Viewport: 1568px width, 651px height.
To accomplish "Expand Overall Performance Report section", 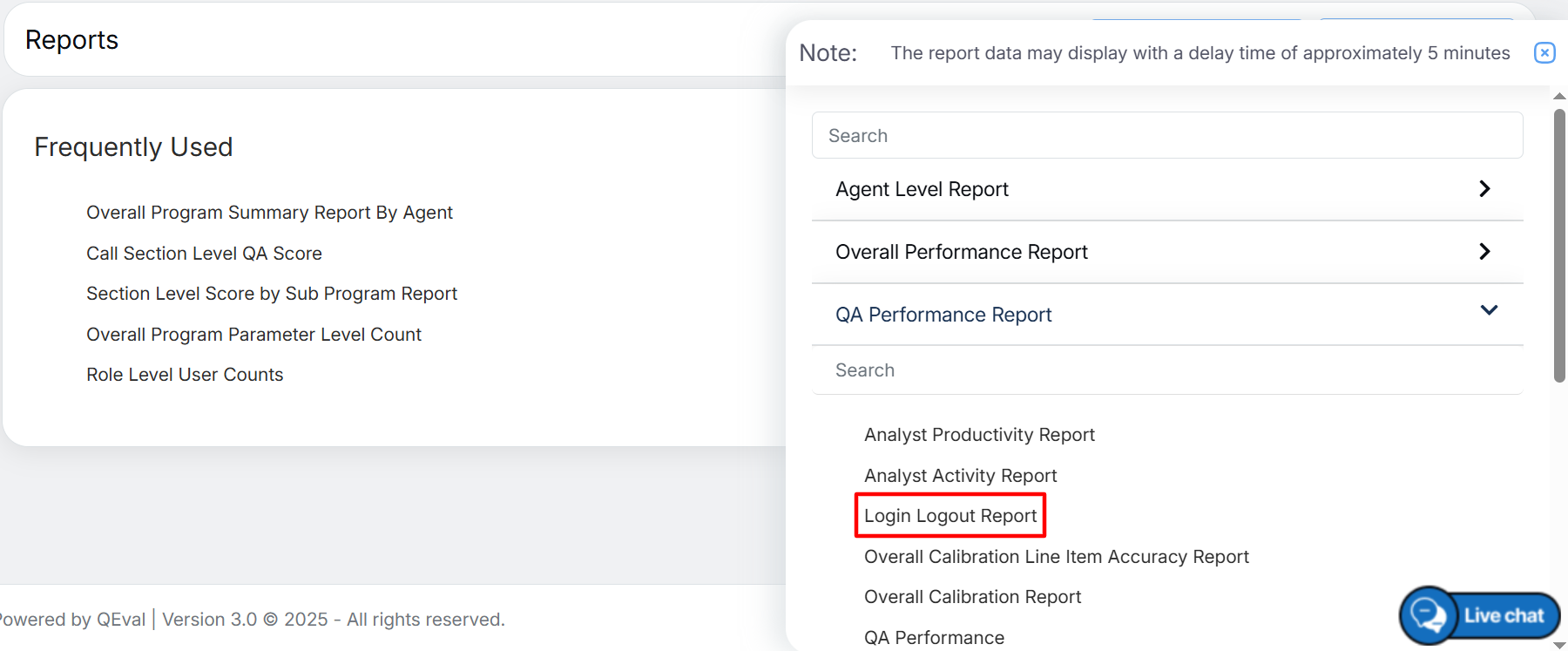I will [1484, 252].
